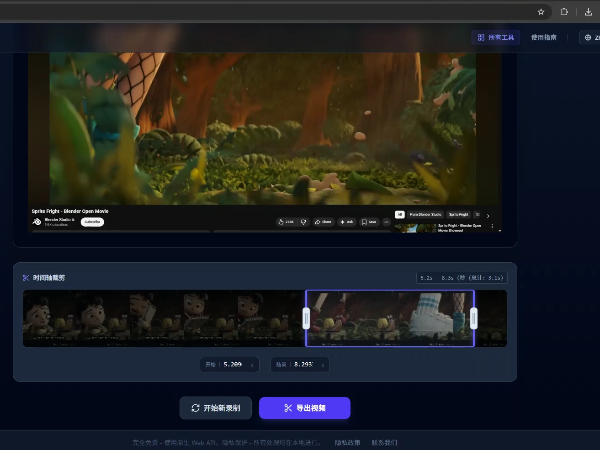Click the stepper arrows on start time

click(252, 365)
